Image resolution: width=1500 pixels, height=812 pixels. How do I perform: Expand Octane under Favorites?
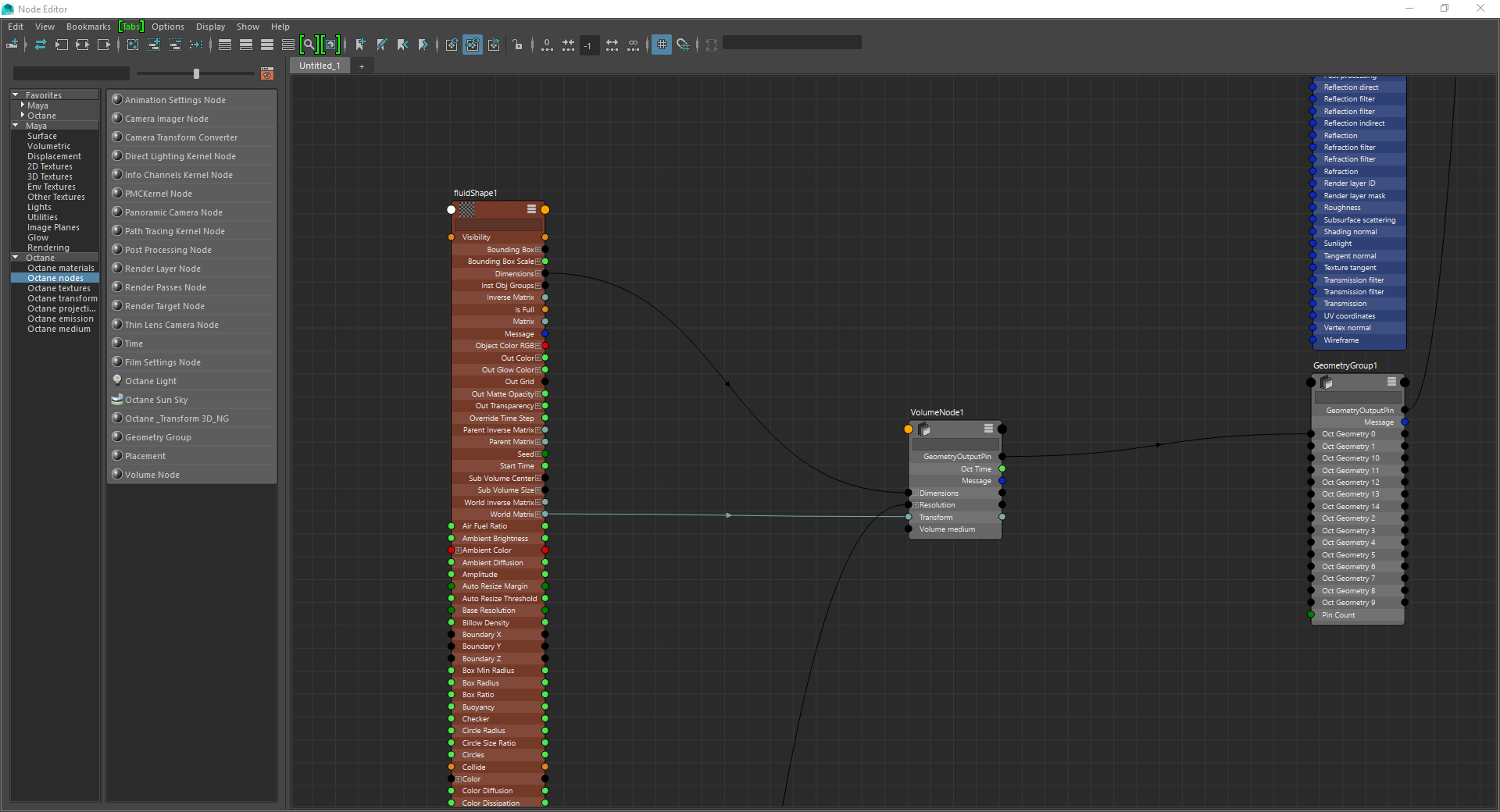click(x=23, y=115)
